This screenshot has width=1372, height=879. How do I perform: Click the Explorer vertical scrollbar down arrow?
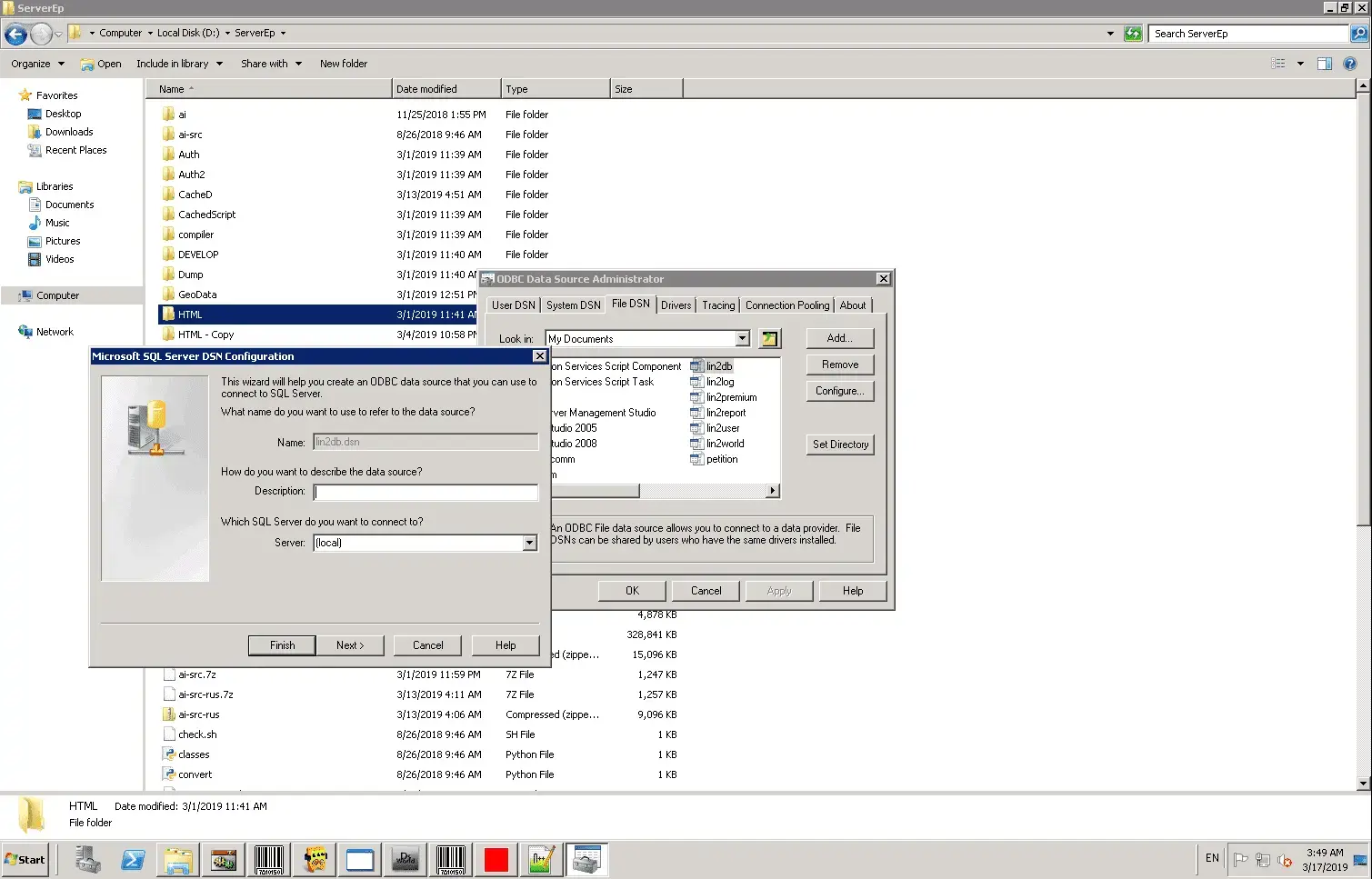(x=1363, y=783)
